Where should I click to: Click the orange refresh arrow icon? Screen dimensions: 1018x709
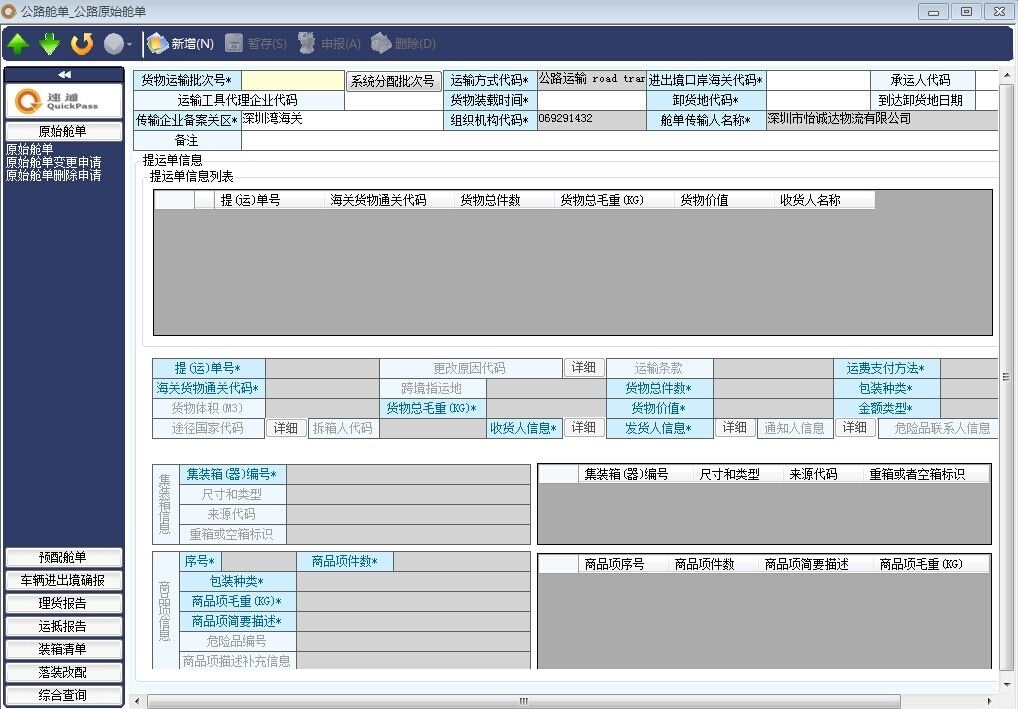click(x=82, y=44)
